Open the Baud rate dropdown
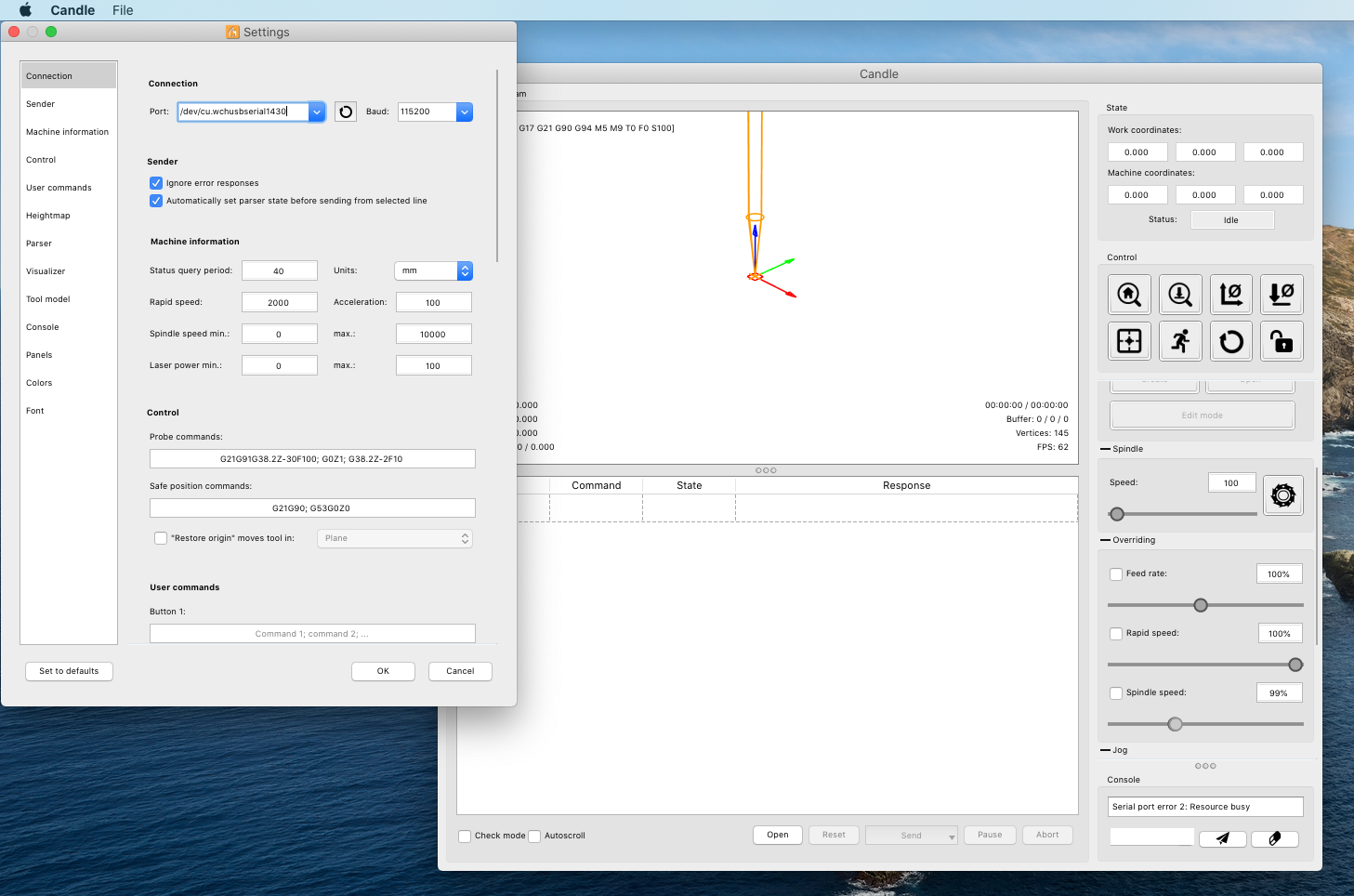 click(465, 112)
